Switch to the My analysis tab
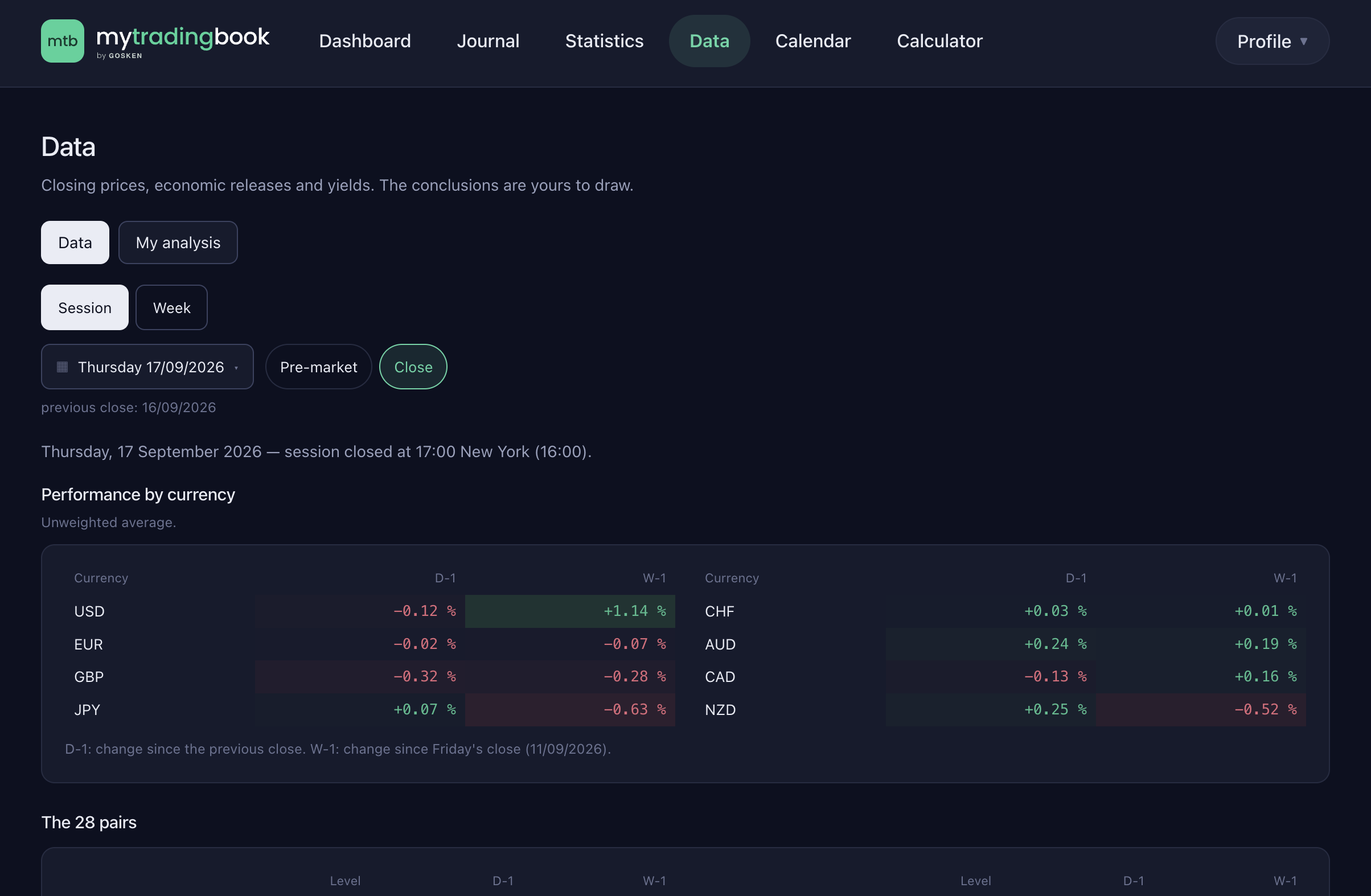This screenshot has height=896, width=1371. [x=178, y=243]
